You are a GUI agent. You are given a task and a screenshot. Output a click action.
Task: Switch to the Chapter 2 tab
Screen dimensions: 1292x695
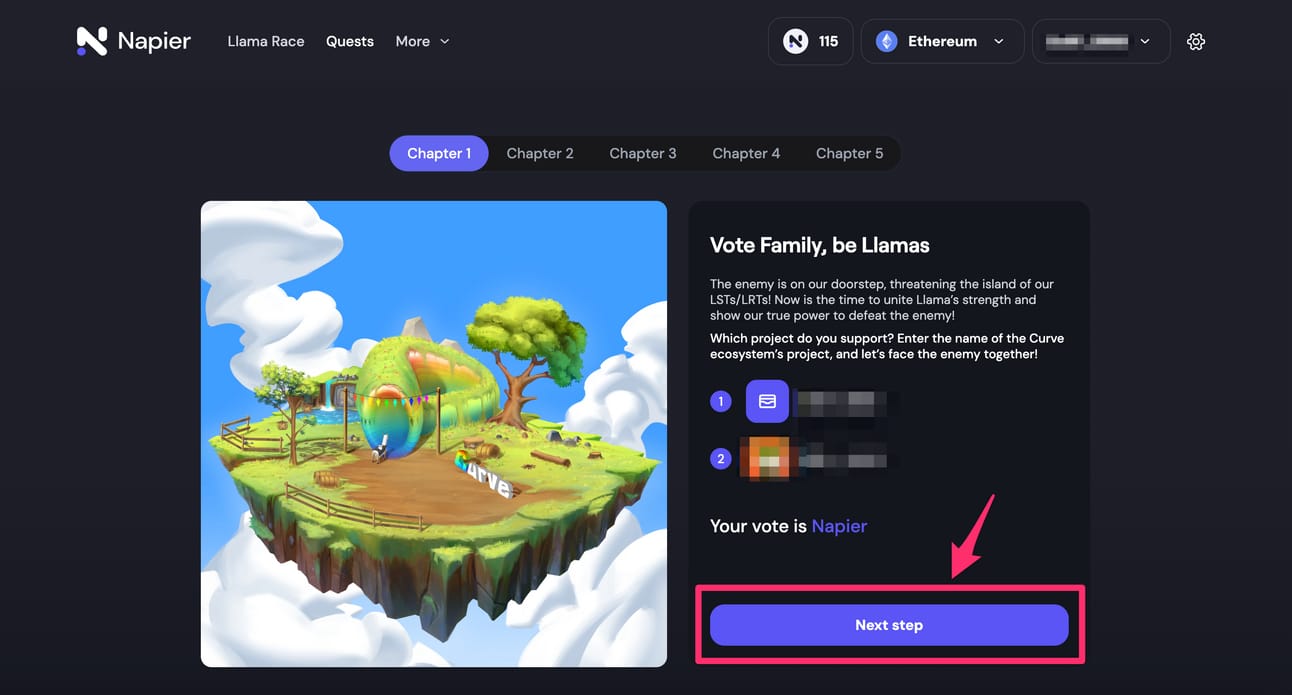540,153
